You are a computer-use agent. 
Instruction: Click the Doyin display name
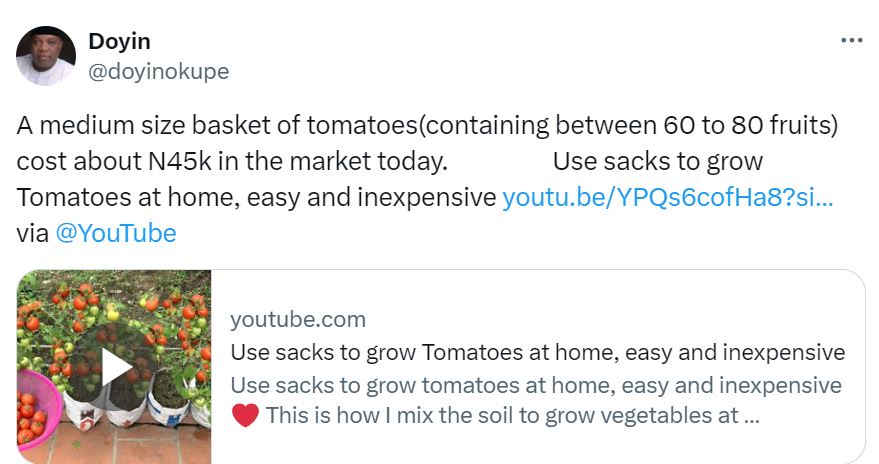pos(119,41)
